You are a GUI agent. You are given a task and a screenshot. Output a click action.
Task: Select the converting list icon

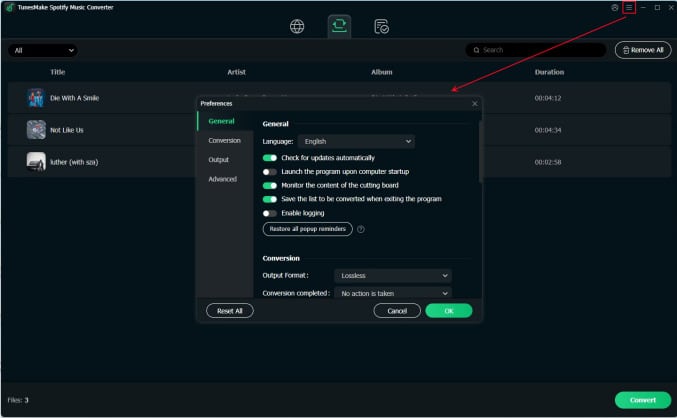coord(339,27)
